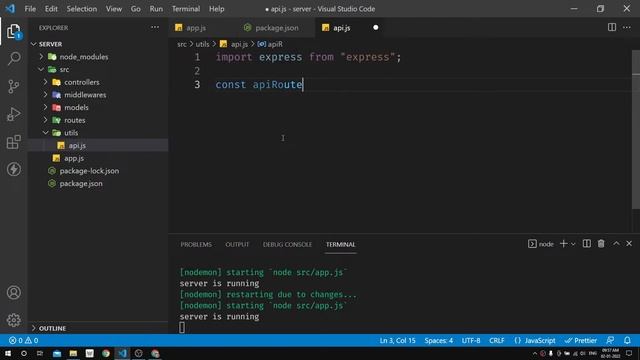This screenshot has width=640, height=360.
Task: Open editor more actions ellipsis
Action: pos(627,27)
